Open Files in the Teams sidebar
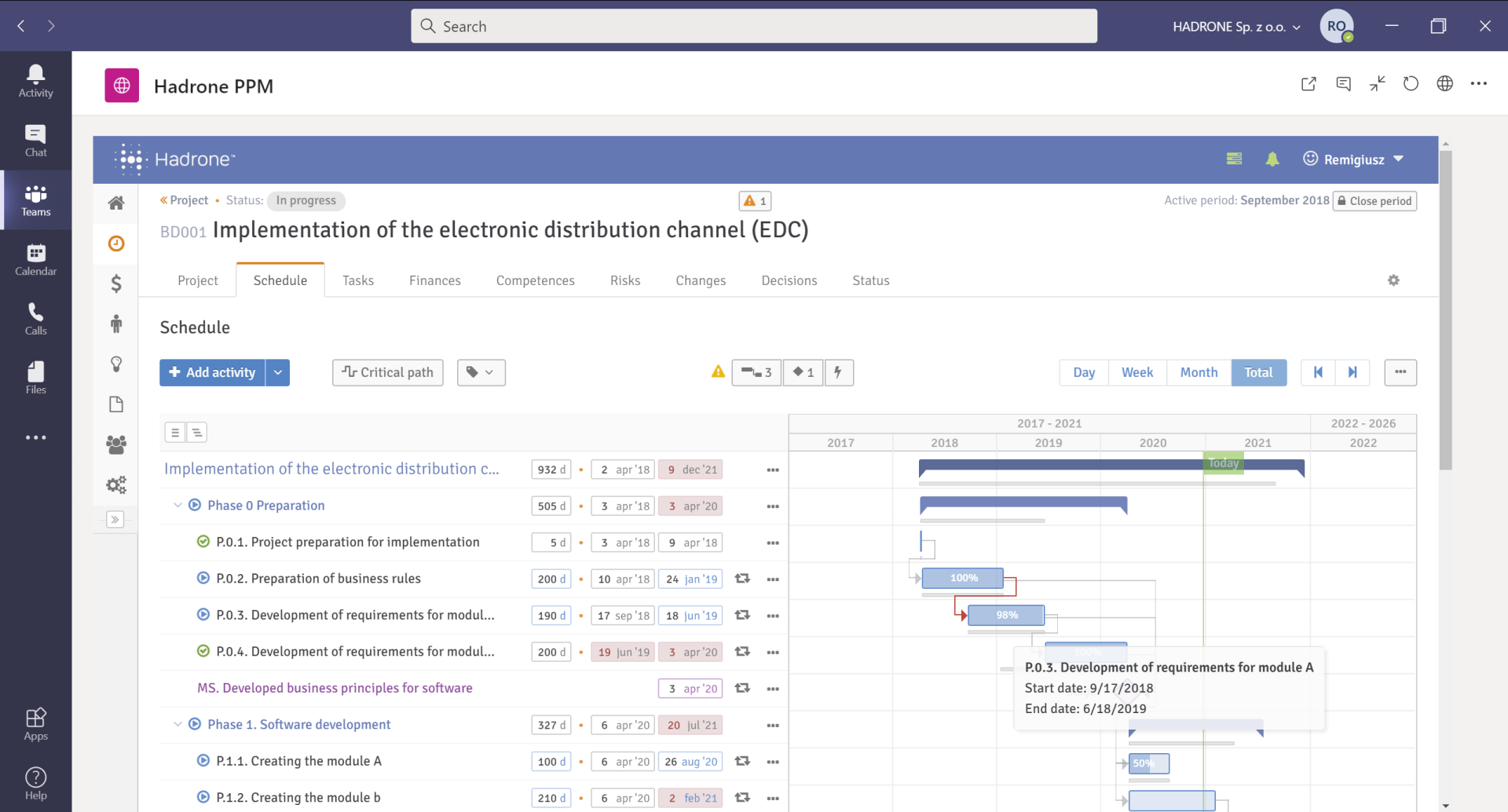 35,379
